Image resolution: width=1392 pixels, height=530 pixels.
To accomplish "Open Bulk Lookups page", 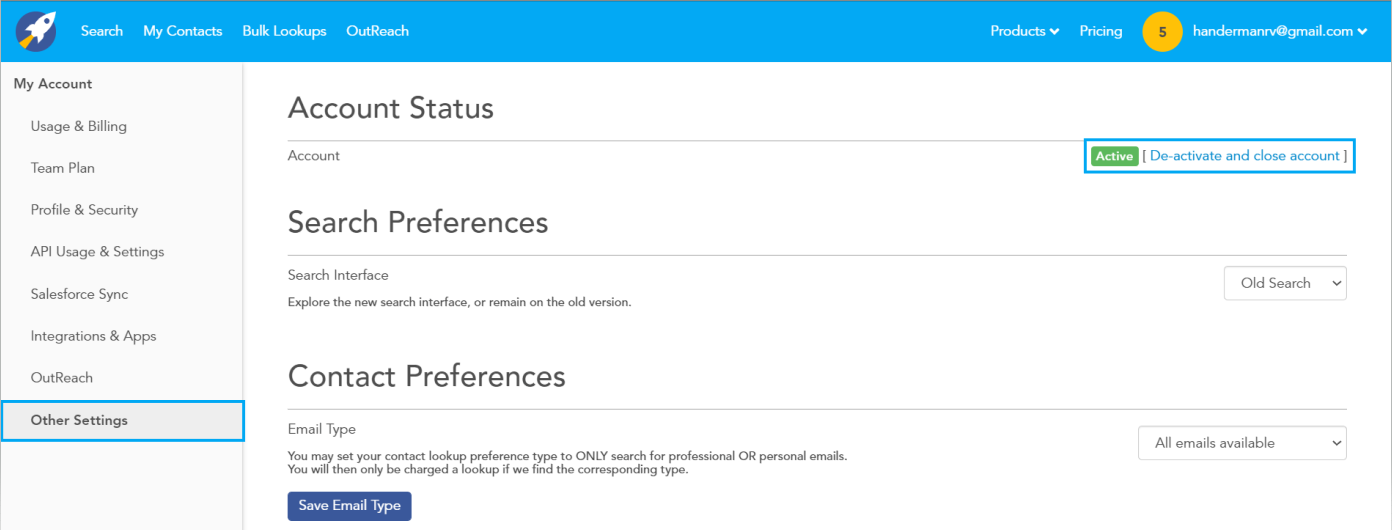I will click(284, 31).
